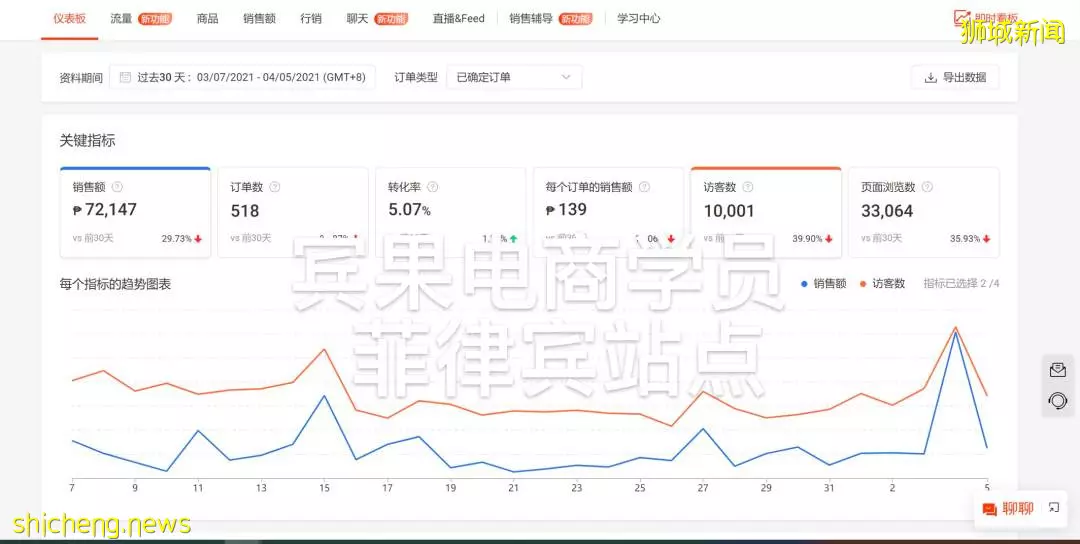This screenshot has width=1080, height=544.
Task: Expand the 已确定订单 order type dropdown
Action: coord(514,77)
